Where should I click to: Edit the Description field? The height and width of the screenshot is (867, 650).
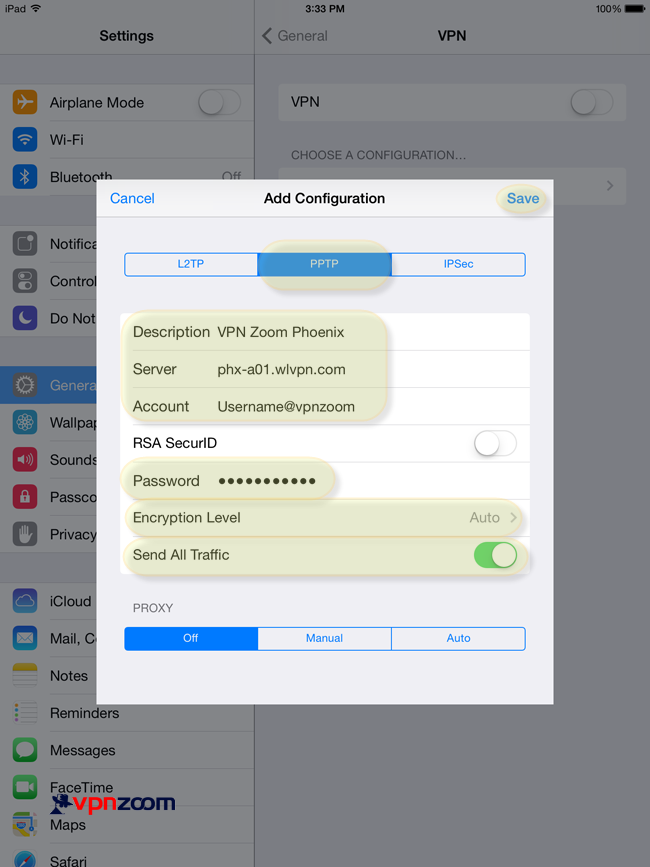pos(325,332)
